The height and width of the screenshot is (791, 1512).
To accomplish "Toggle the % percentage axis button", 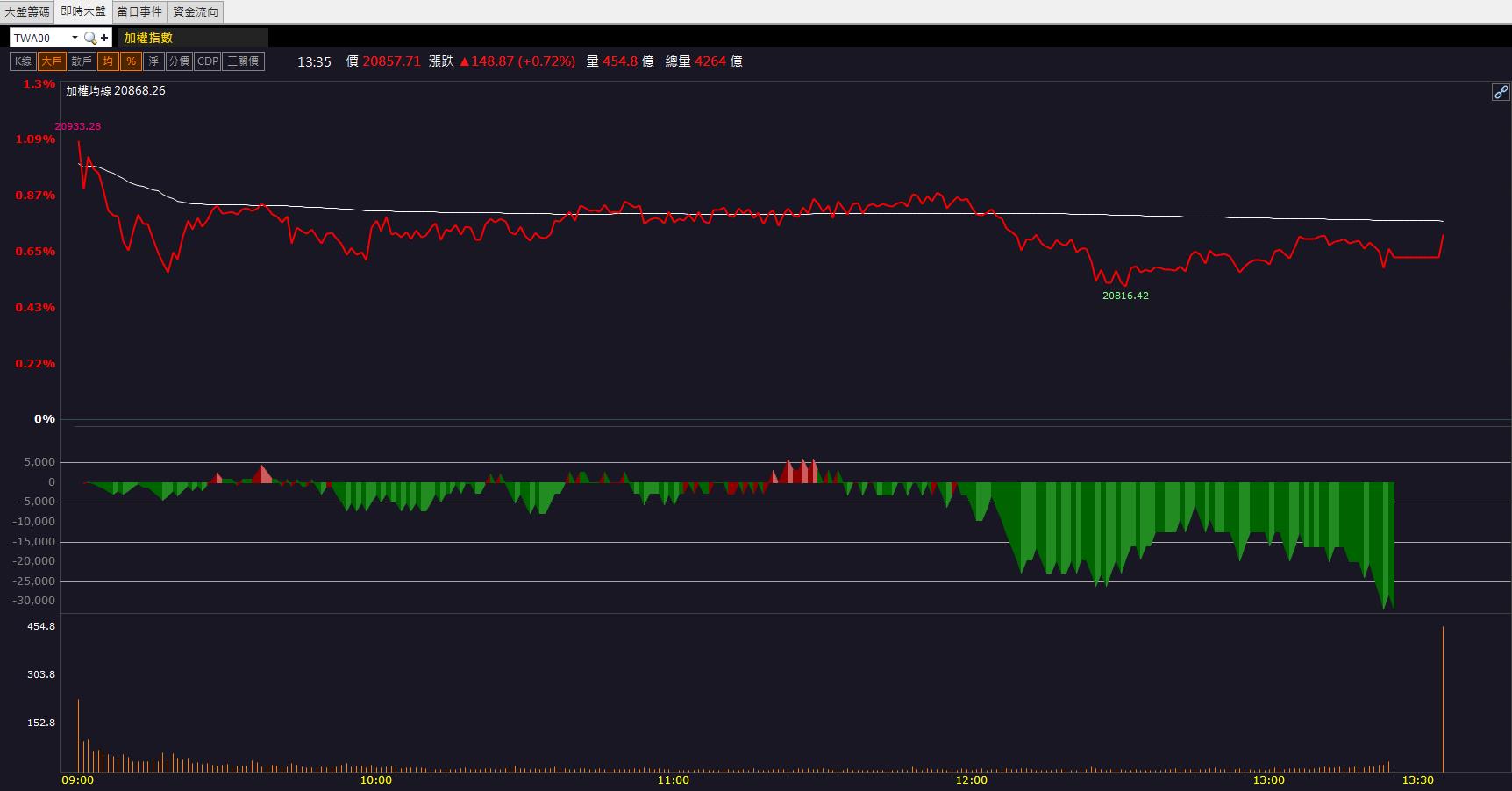I will pyautogui.click(x=131, y=61).
